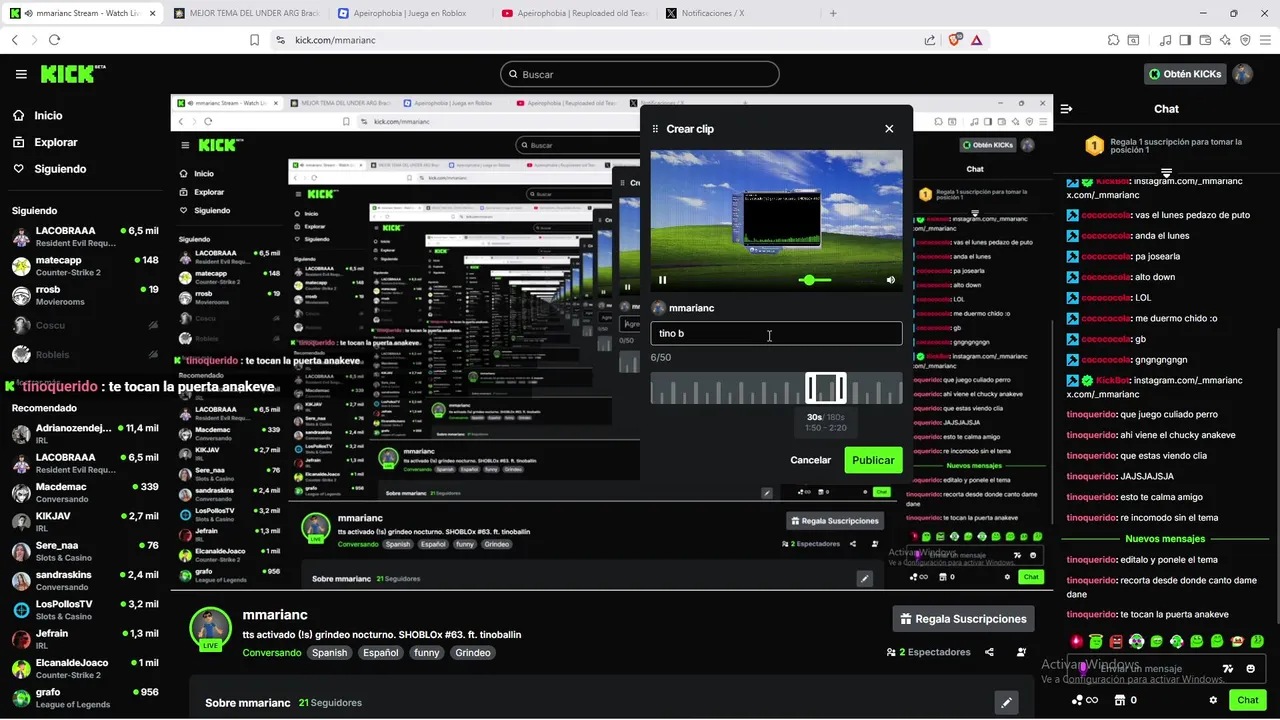Share the stream via share icon

coord(989,652)
